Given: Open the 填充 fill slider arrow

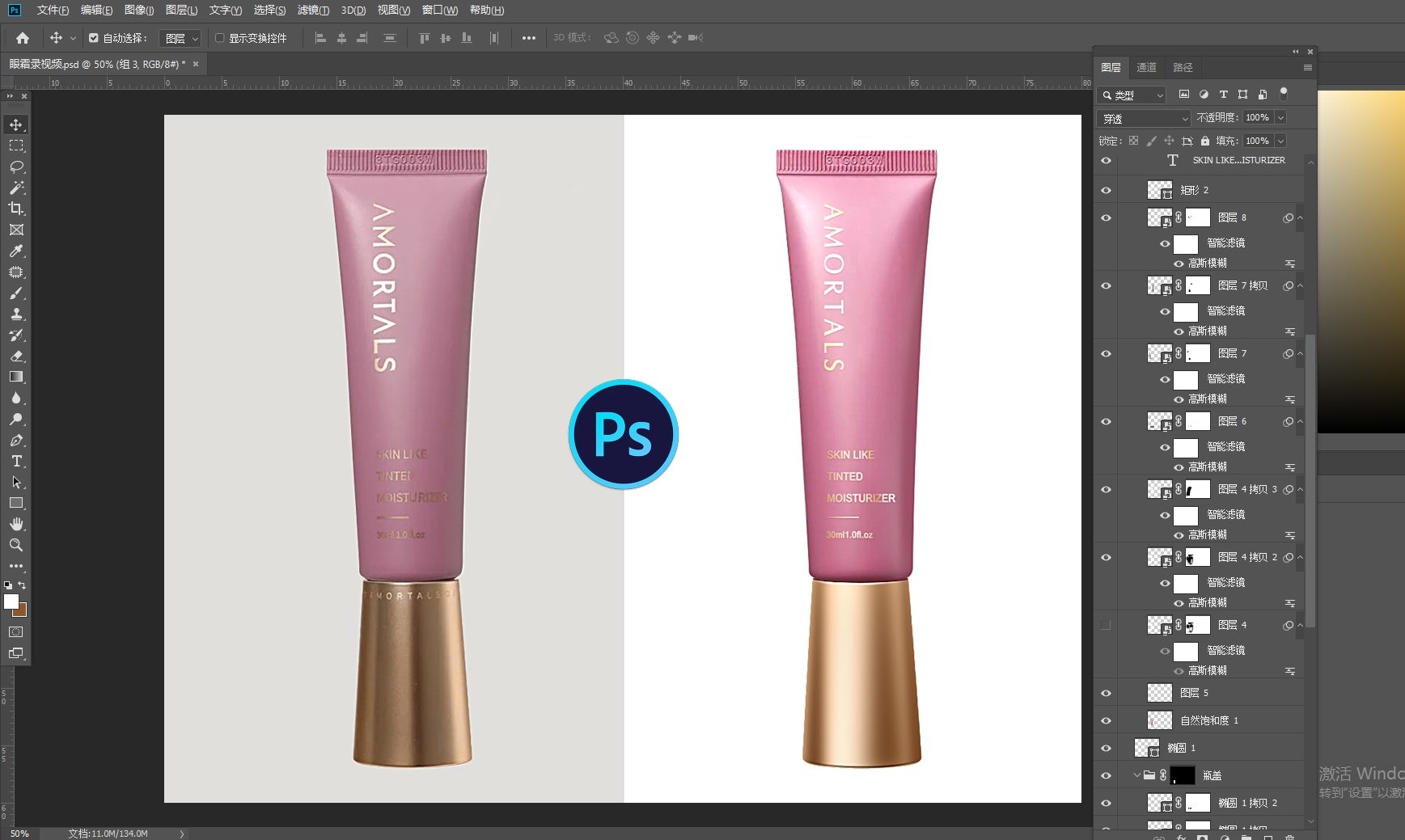Looking at the screenshot, I should (x=1280, y=141).
